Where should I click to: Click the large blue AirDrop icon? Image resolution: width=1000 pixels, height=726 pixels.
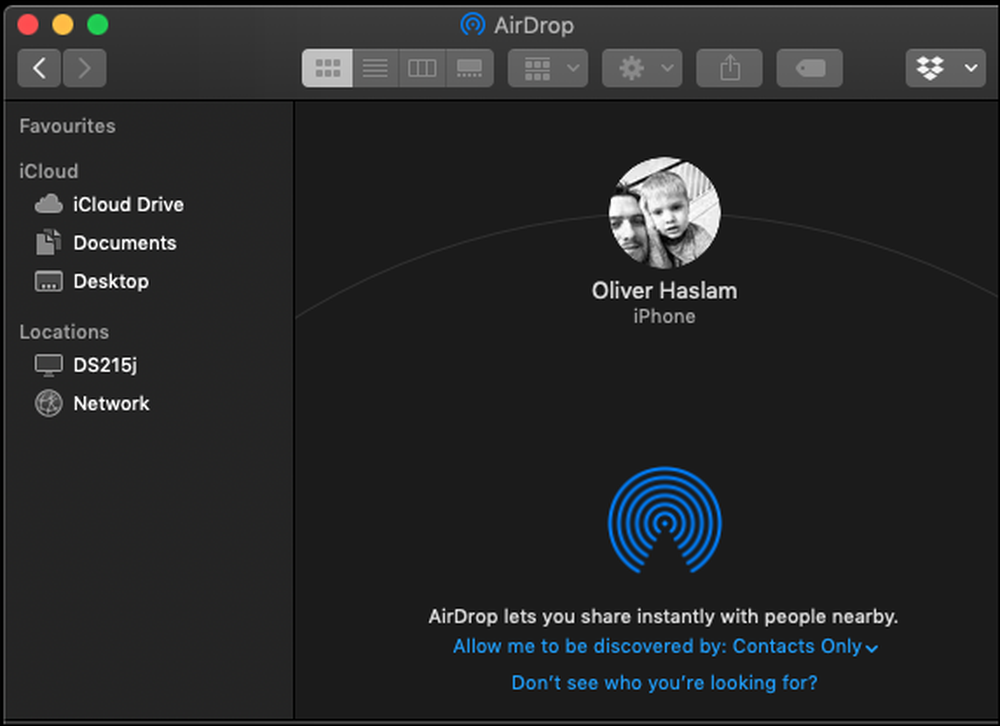pyautogui.click(x=665, y=520)
